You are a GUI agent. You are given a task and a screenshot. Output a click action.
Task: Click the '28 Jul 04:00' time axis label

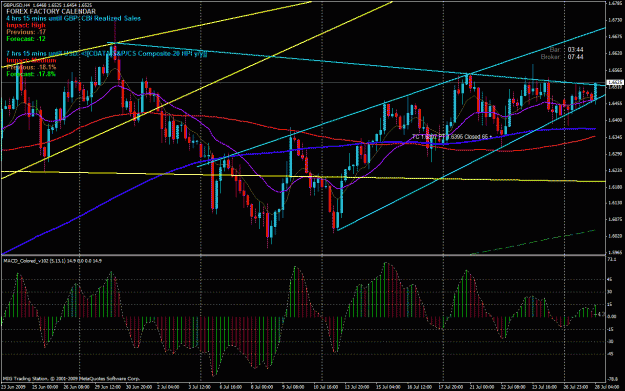pyautogui.click(x=606, y=387)
